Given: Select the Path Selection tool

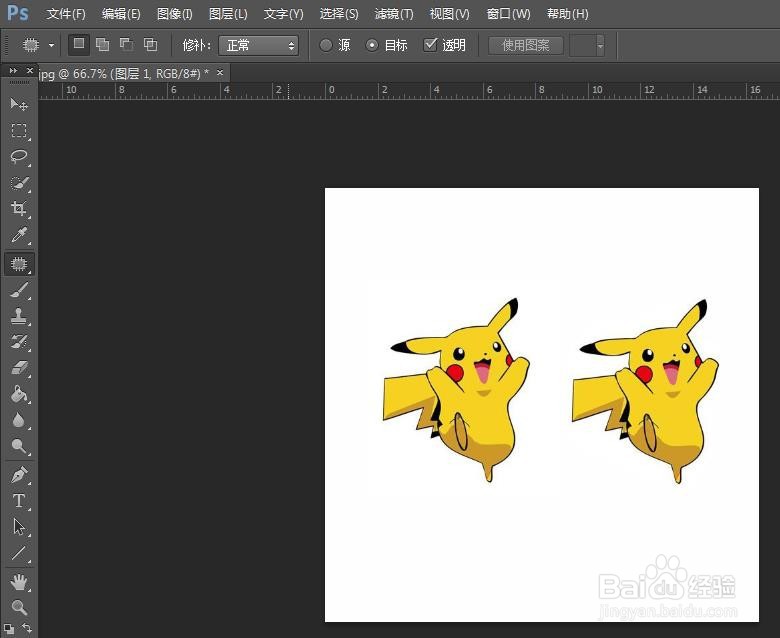Looking at the screenshot, I should (x=19, y=527).
